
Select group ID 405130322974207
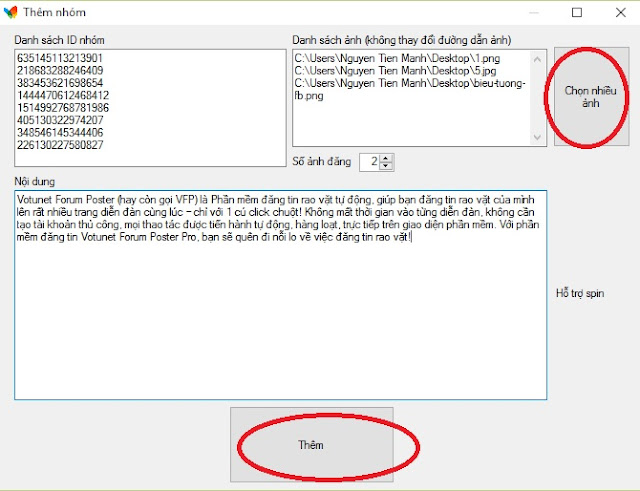60,120
